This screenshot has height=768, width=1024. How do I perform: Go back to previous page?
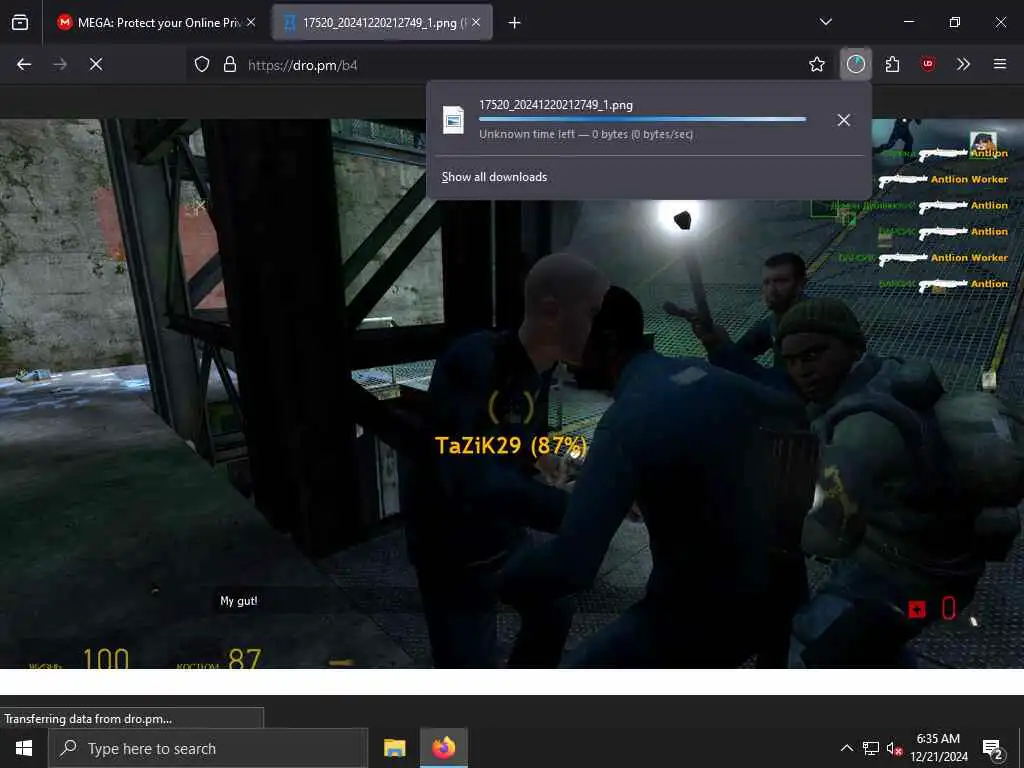[x=24, y=64]
